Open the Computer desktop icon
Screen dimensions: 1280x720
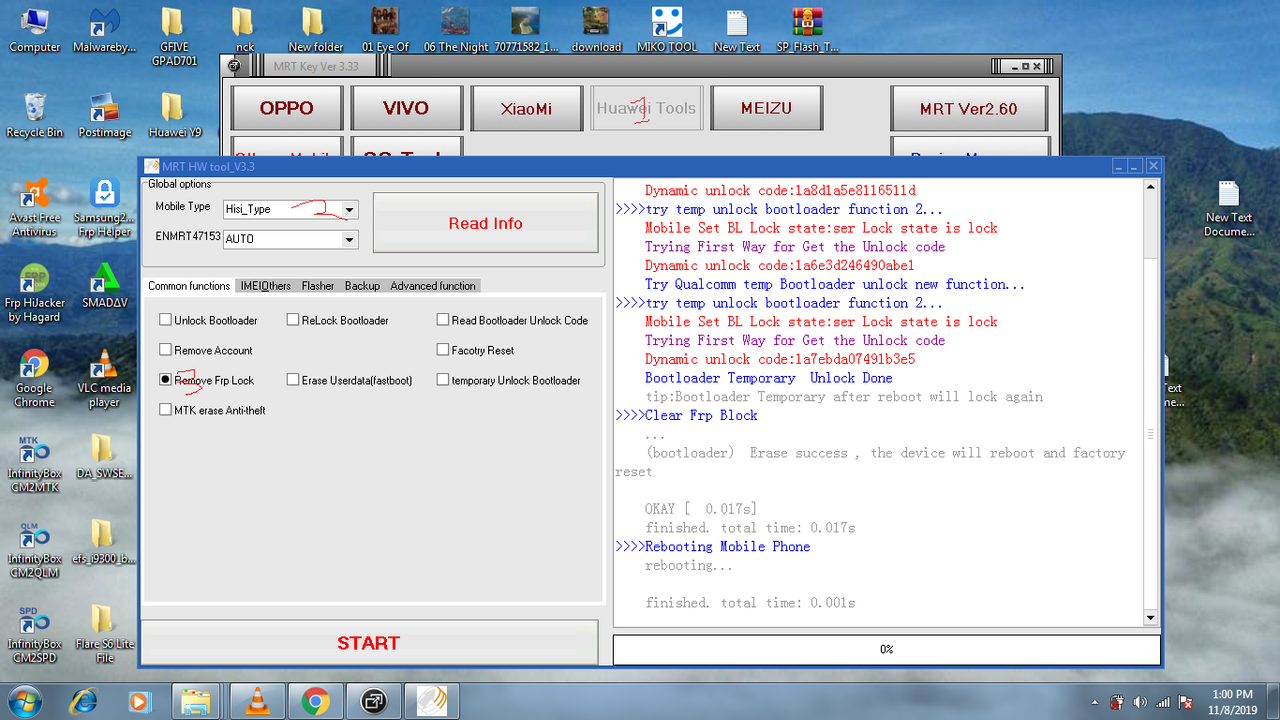point(35,30)
